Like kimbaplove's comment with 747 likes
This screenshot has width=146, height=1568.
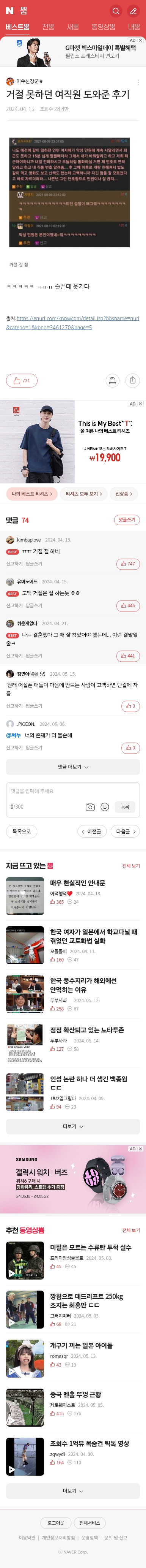coord(128,564)
